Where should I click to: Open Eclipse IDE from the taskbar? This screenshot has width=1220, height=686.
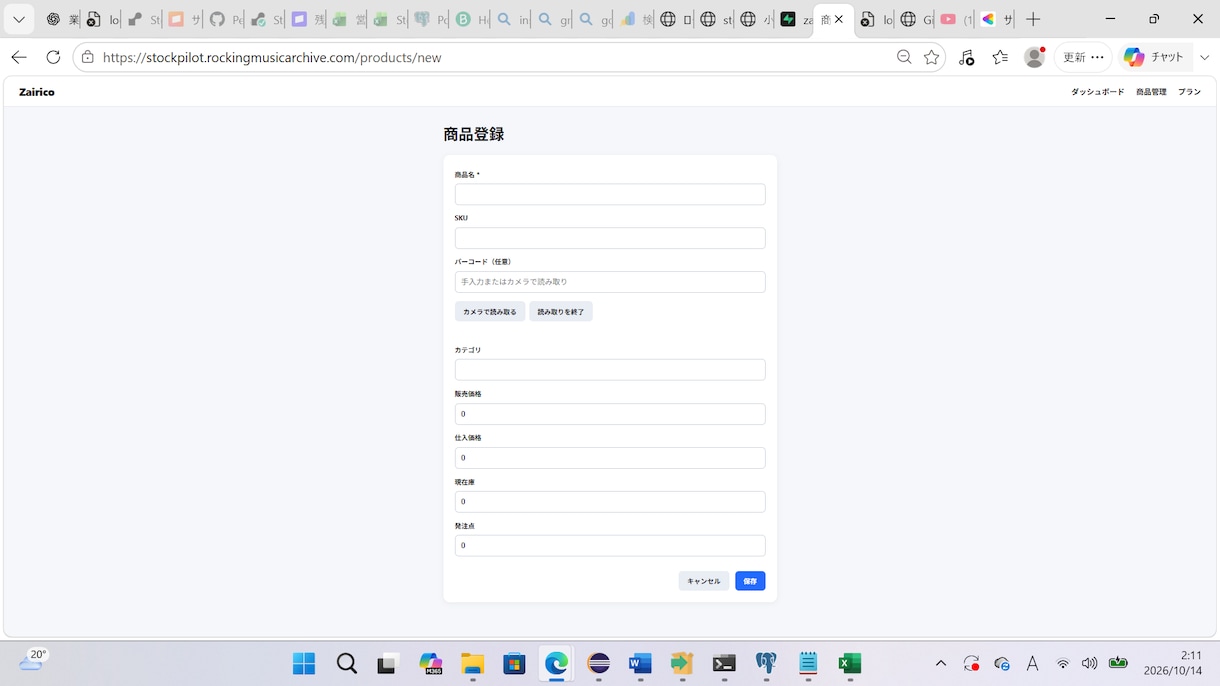(598, 663)
